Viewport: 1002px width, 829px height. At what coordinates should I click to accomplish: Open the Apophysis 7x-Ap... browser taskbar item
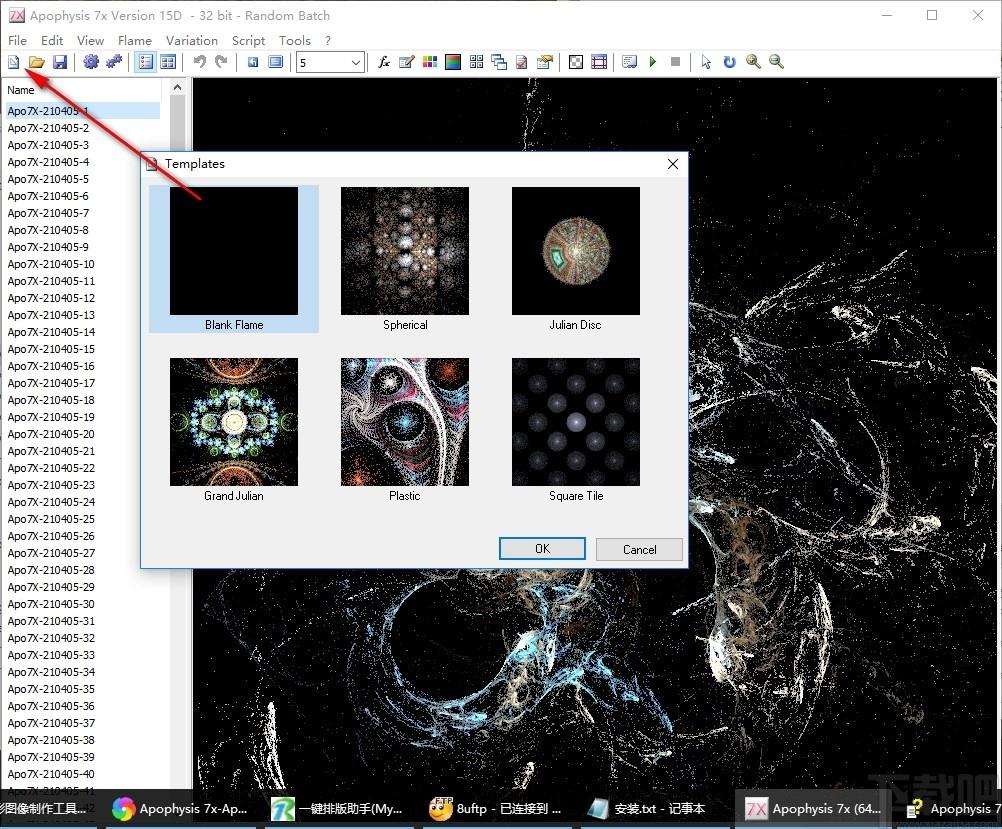(180, 809)
